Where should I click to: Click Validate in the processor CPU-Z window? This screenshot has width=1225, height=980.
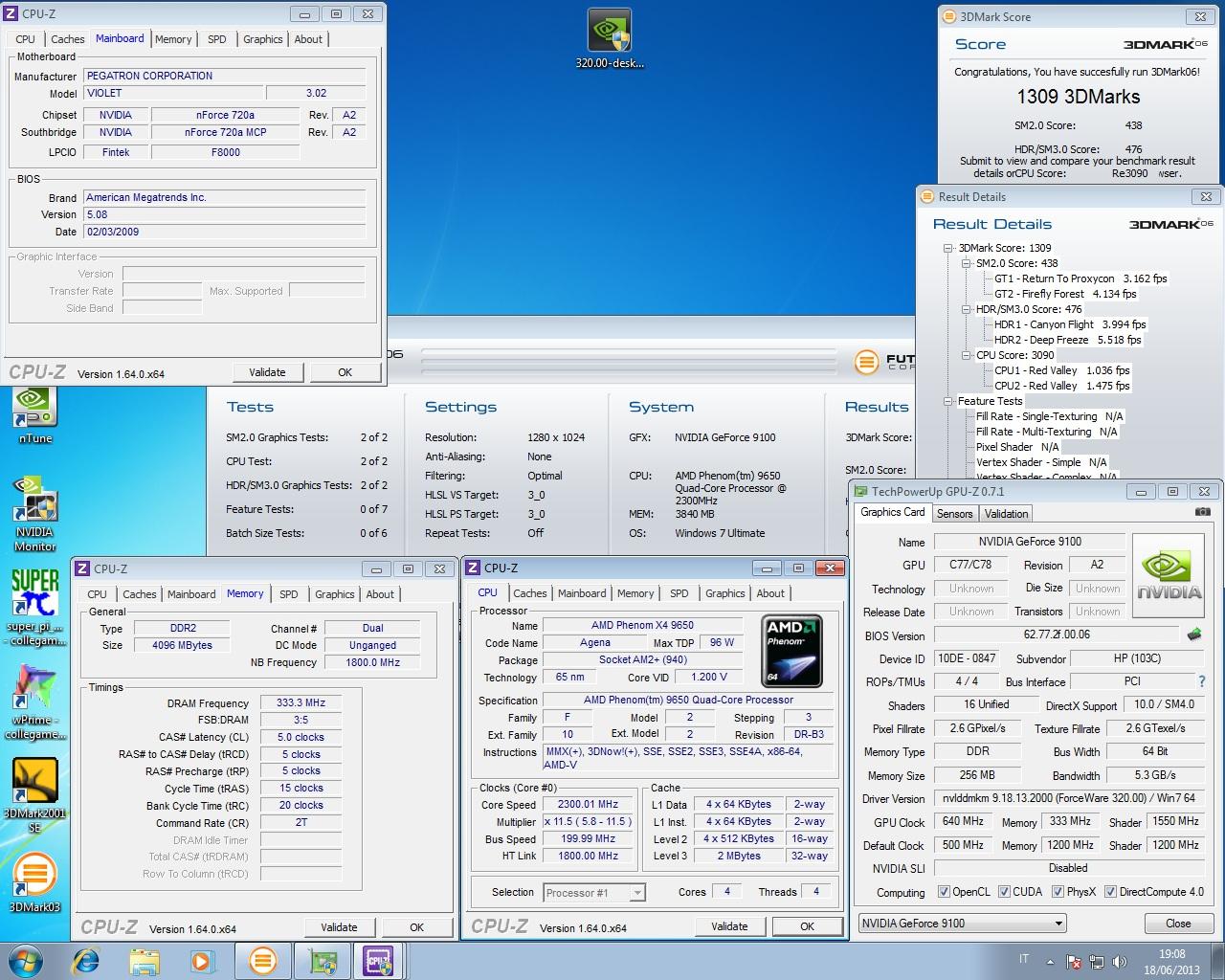point(729,926)
